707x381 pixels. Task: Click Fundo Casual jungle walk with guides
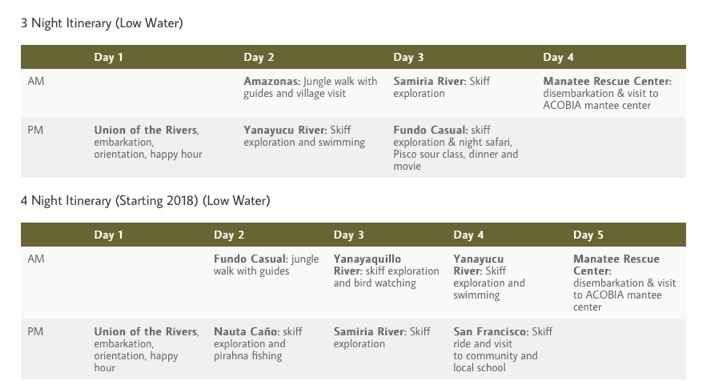point(266,265)
